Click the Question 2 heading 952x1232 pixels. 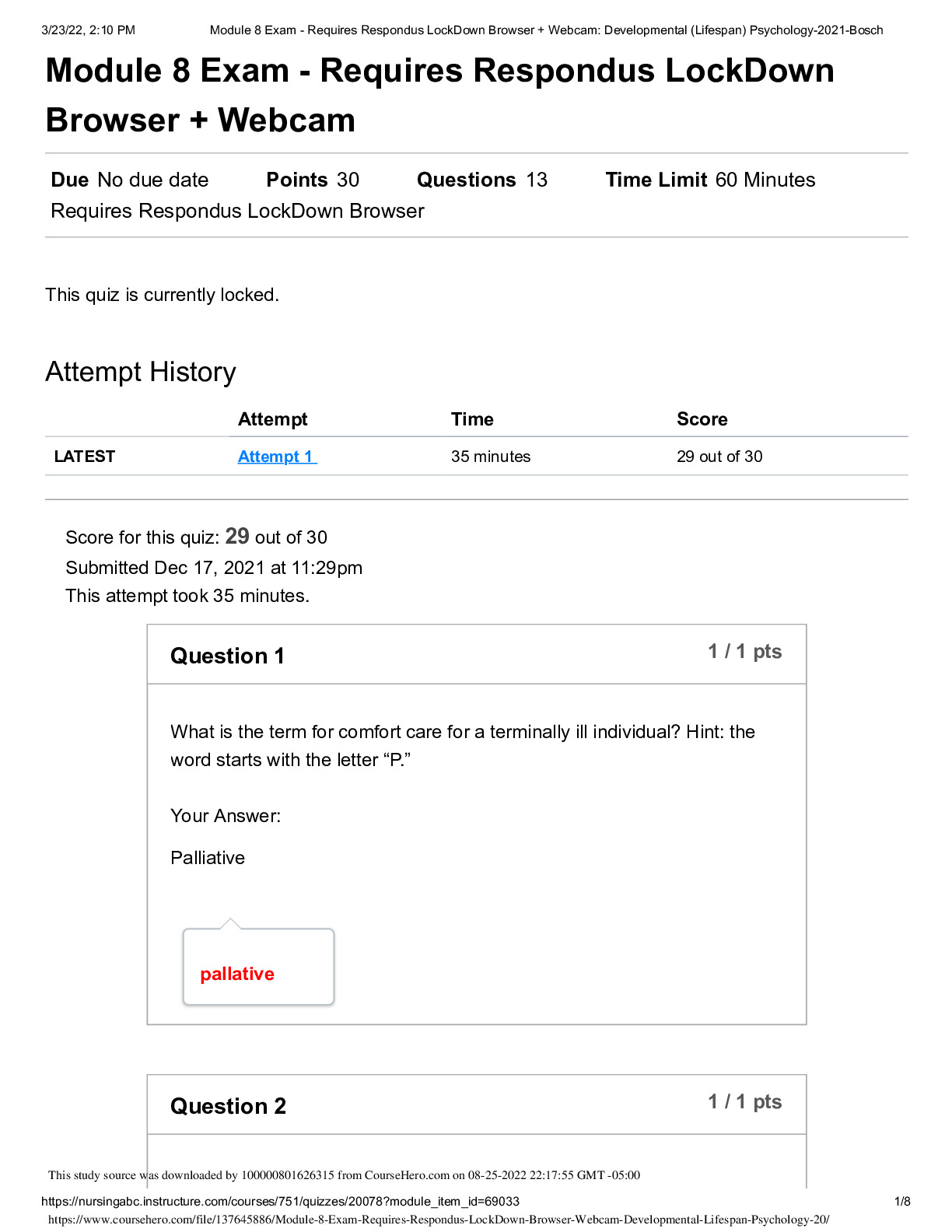click(228, 1106)
